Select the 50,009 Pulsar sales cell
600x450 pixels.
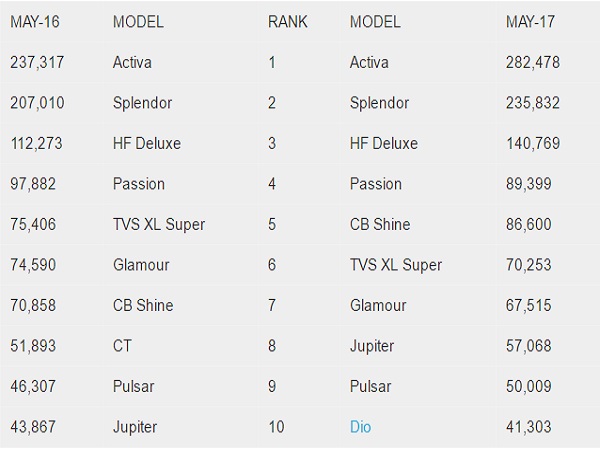(x=529, y=386)
